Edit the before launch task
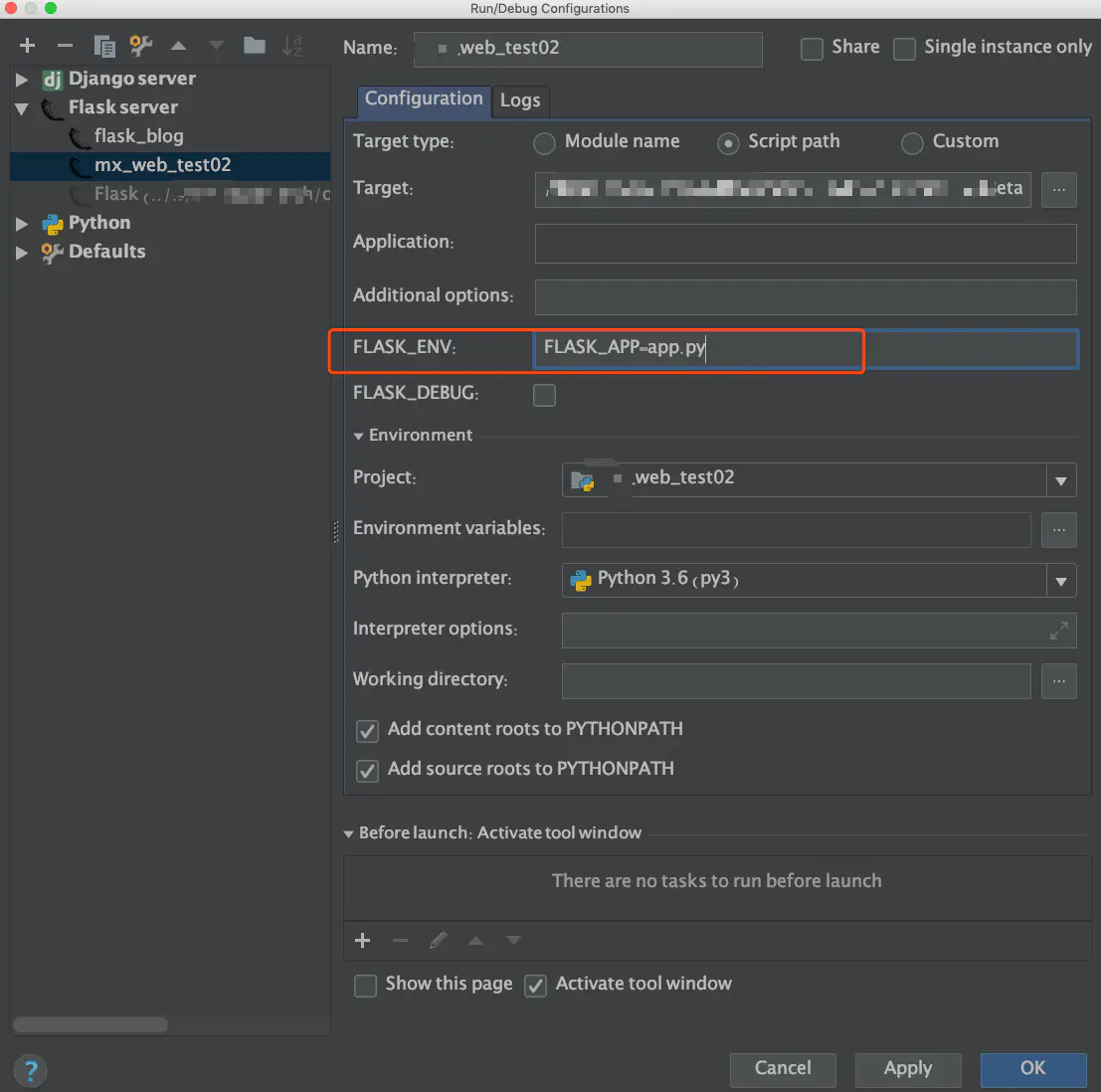 click(439, 940)
